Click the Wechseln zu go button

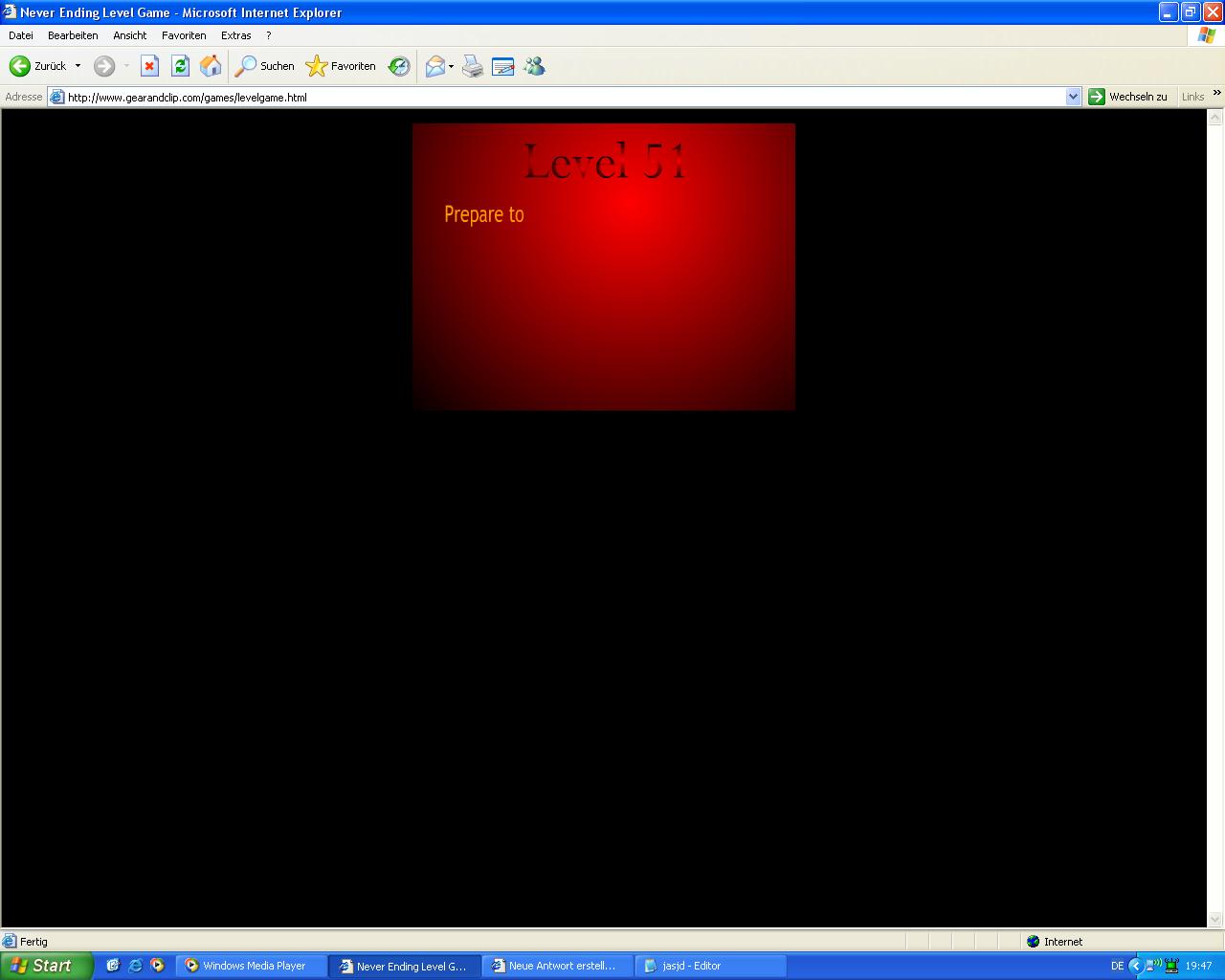coord(1128,97)
